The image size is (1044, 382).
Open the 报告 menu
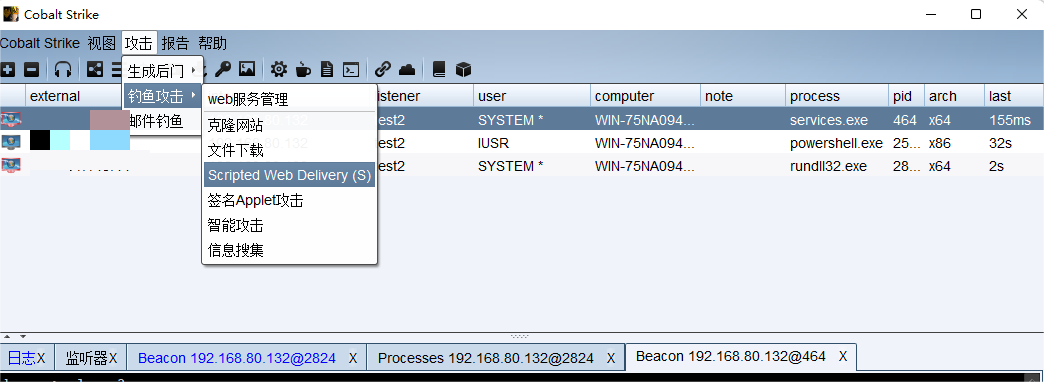175,44
